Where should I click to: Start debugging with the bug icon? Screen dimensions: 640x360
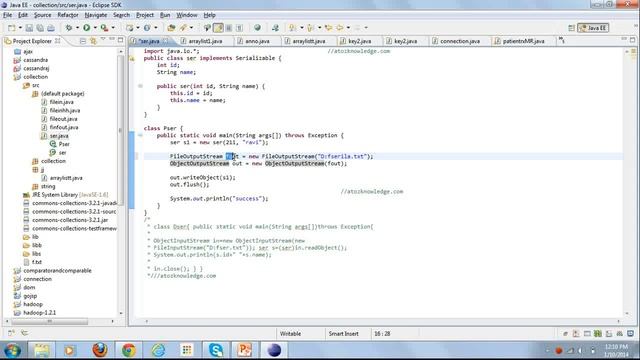(69, 28)
